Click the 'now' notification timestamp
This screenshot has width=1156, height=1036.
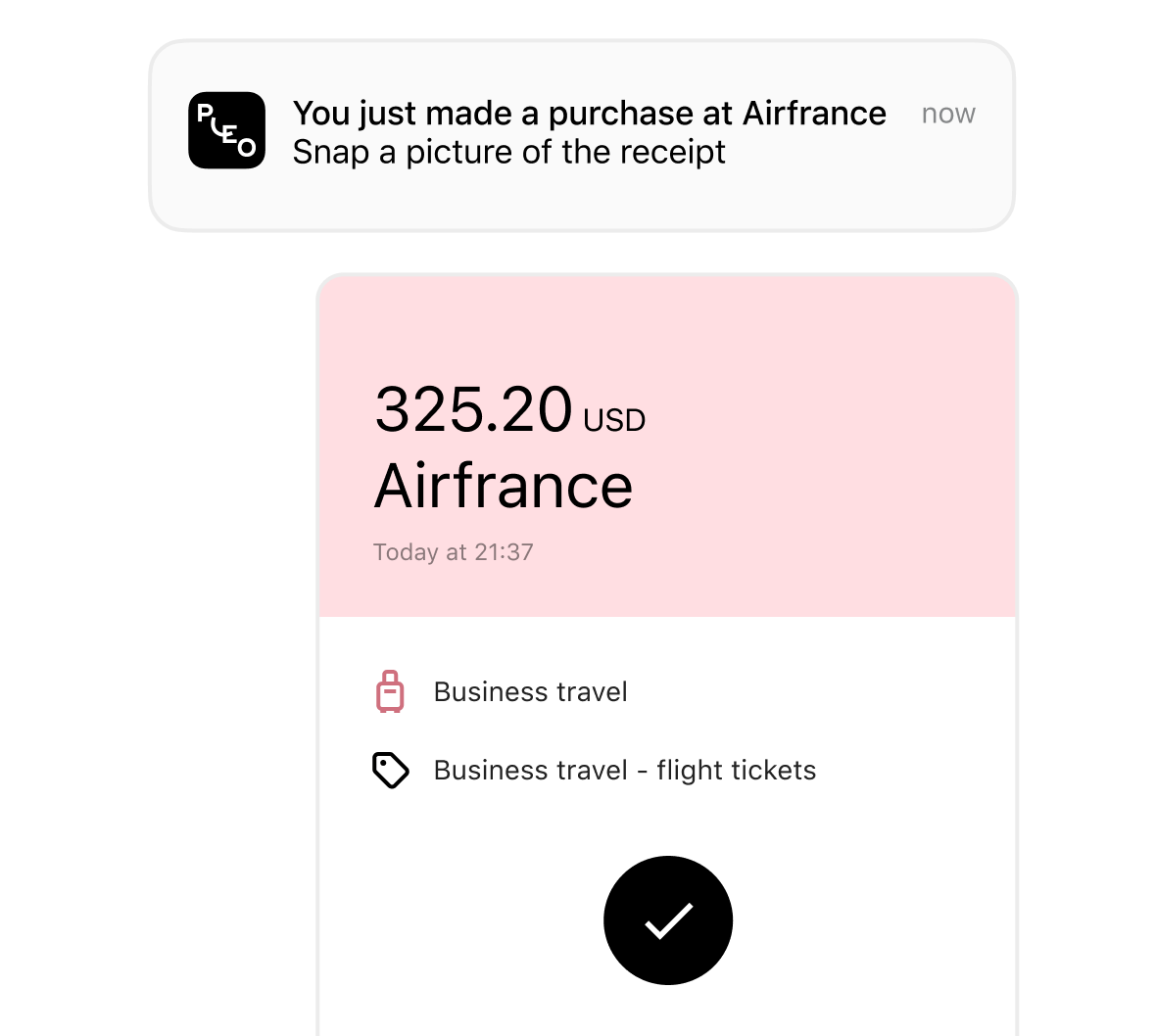coord(947,114)
